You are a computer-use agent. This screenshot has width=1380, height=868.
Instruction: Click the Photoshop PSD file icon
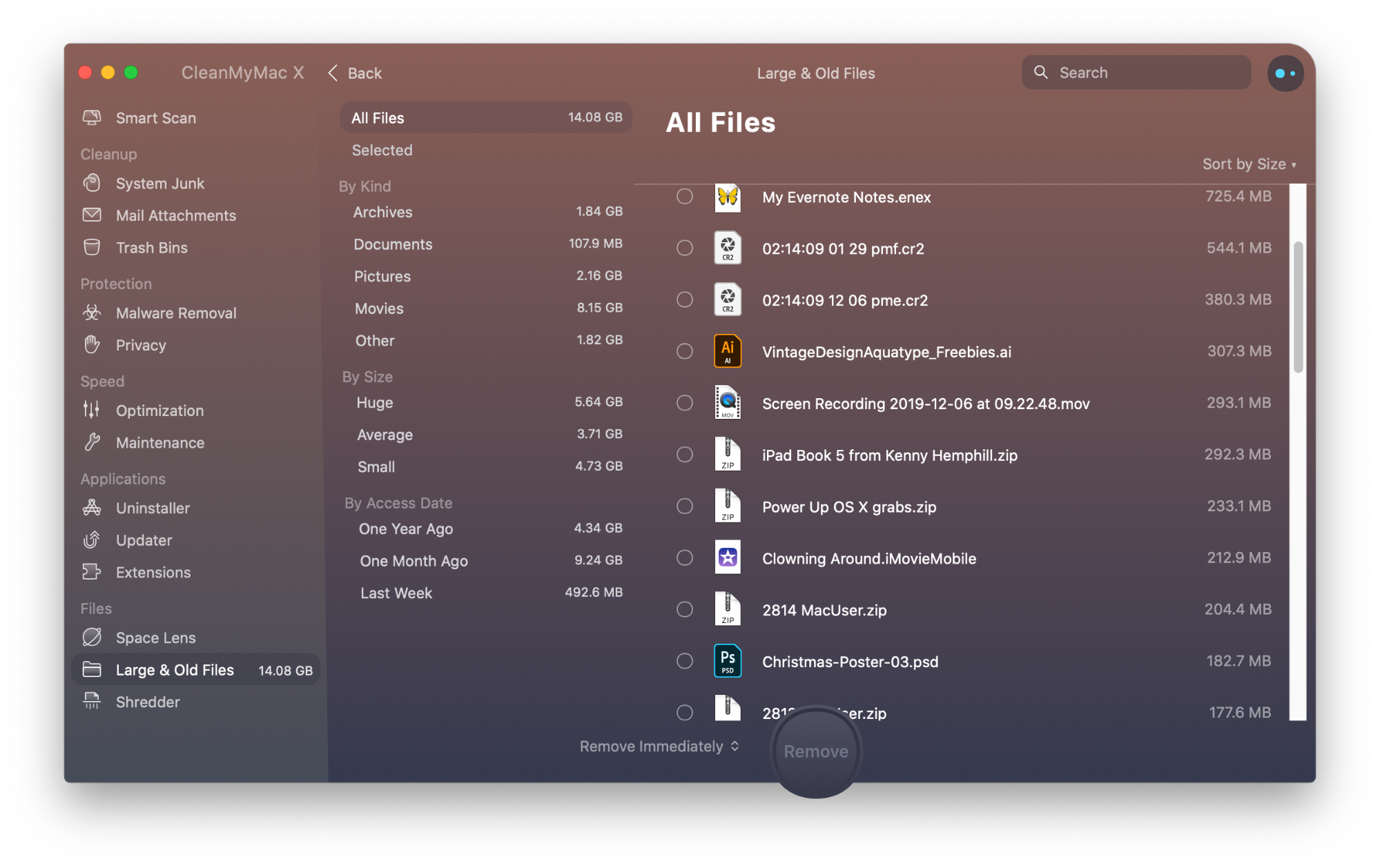728,660
